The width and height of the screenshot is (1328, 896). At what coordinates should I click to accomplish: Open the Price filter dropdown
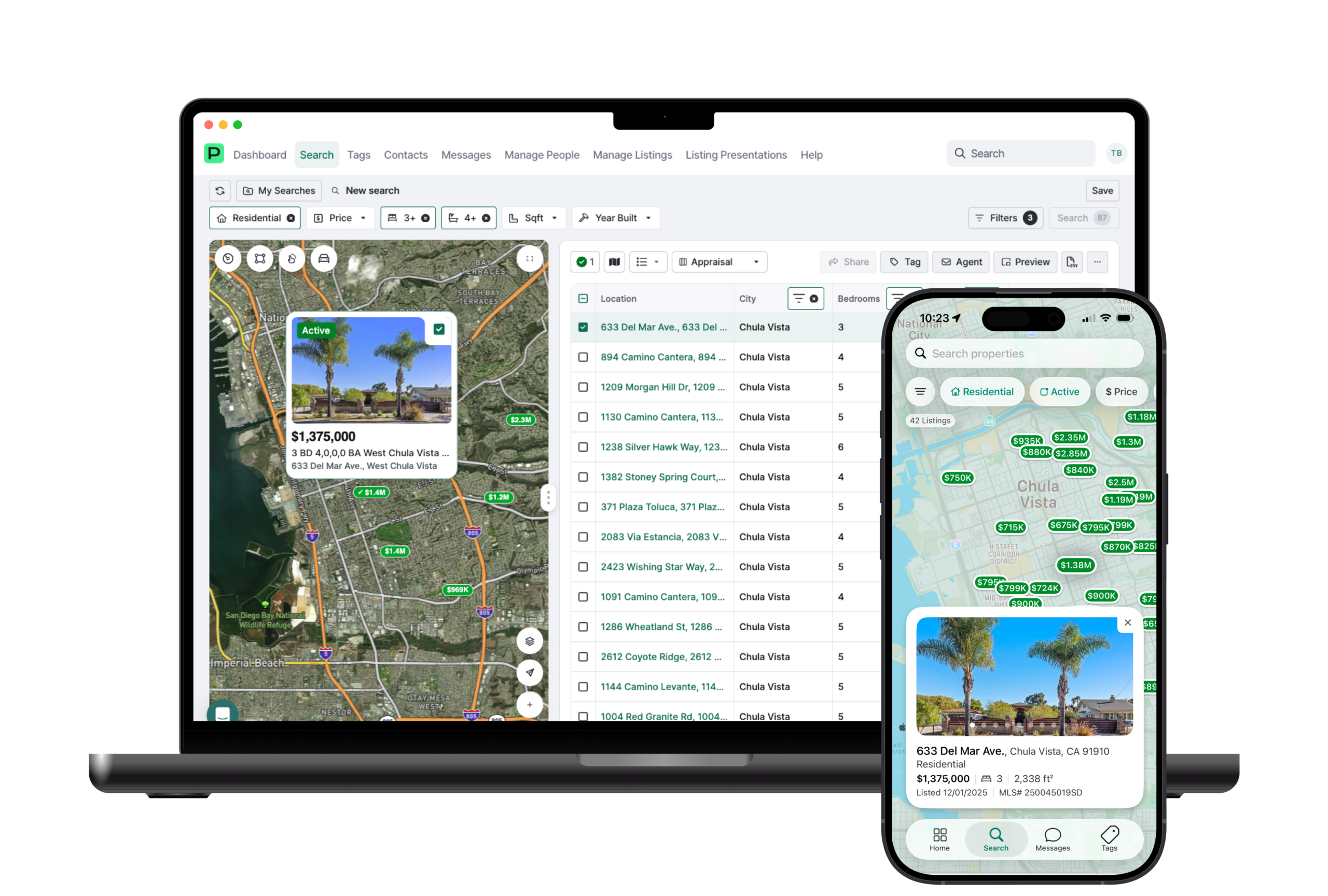coord(340,218)
